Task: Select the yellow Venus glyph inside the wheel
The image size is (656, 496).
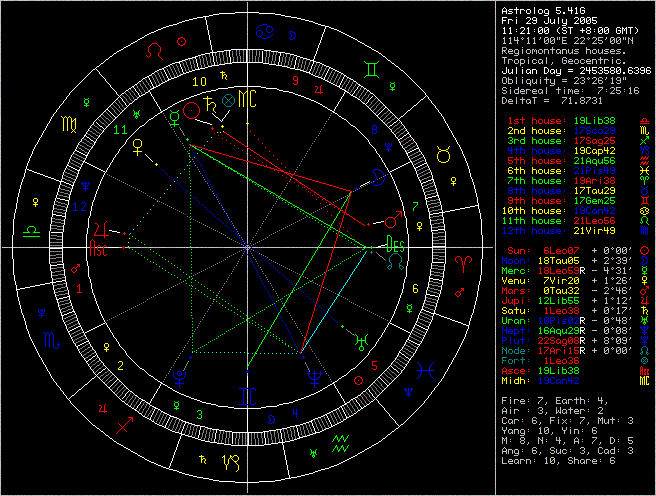Action: [x=138, y=149]
